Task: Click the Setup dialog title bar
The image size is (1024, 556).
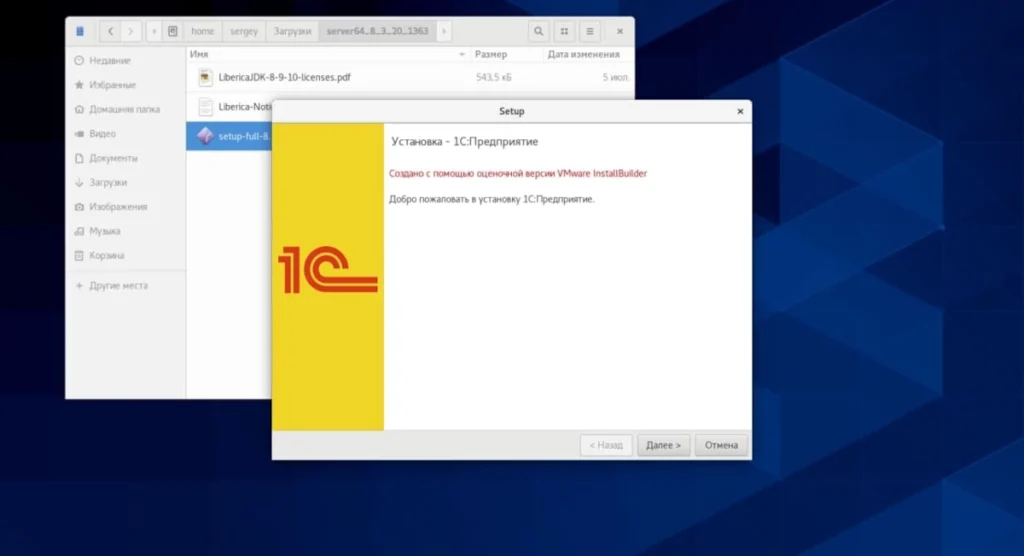Action: 511,111
